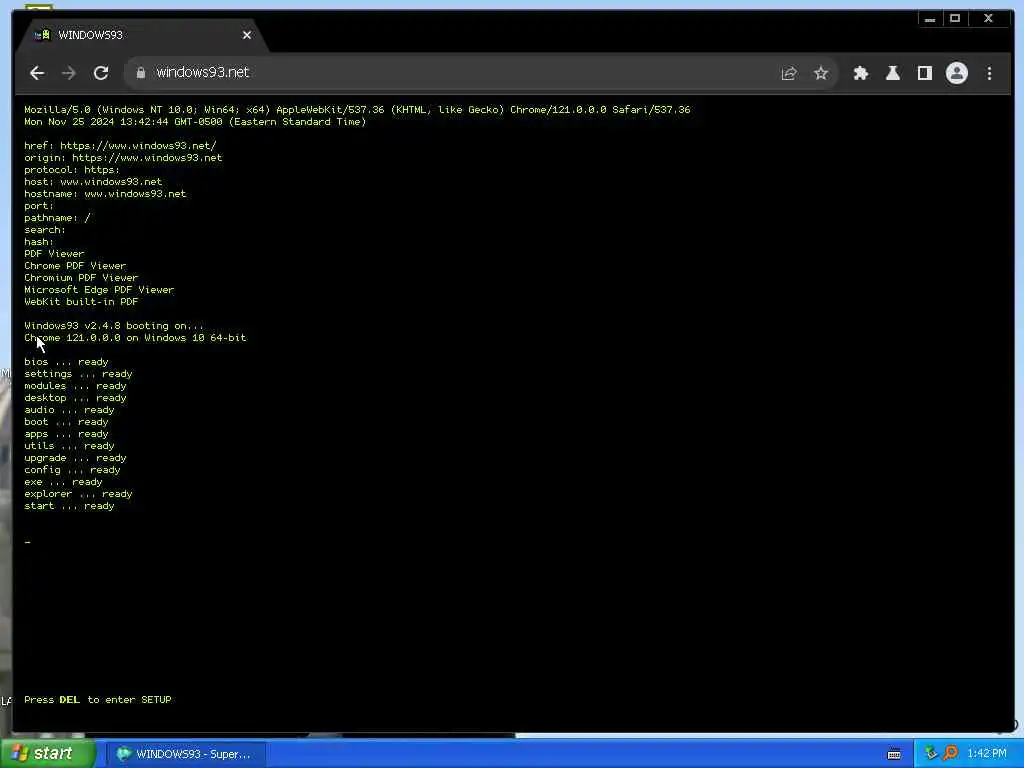1024x768 pixels.
Task: Click the 'audio ... ready' line
Action: [x=69, y=409]
